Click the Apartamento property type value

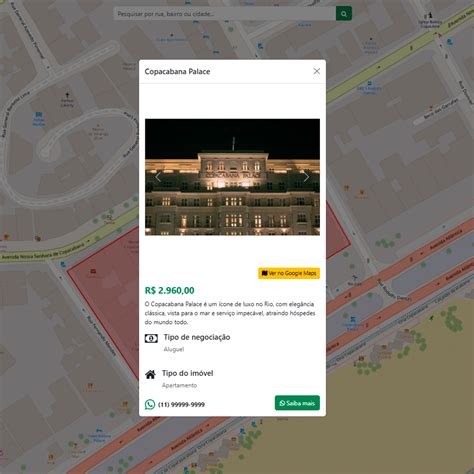(x=179, y=385)
